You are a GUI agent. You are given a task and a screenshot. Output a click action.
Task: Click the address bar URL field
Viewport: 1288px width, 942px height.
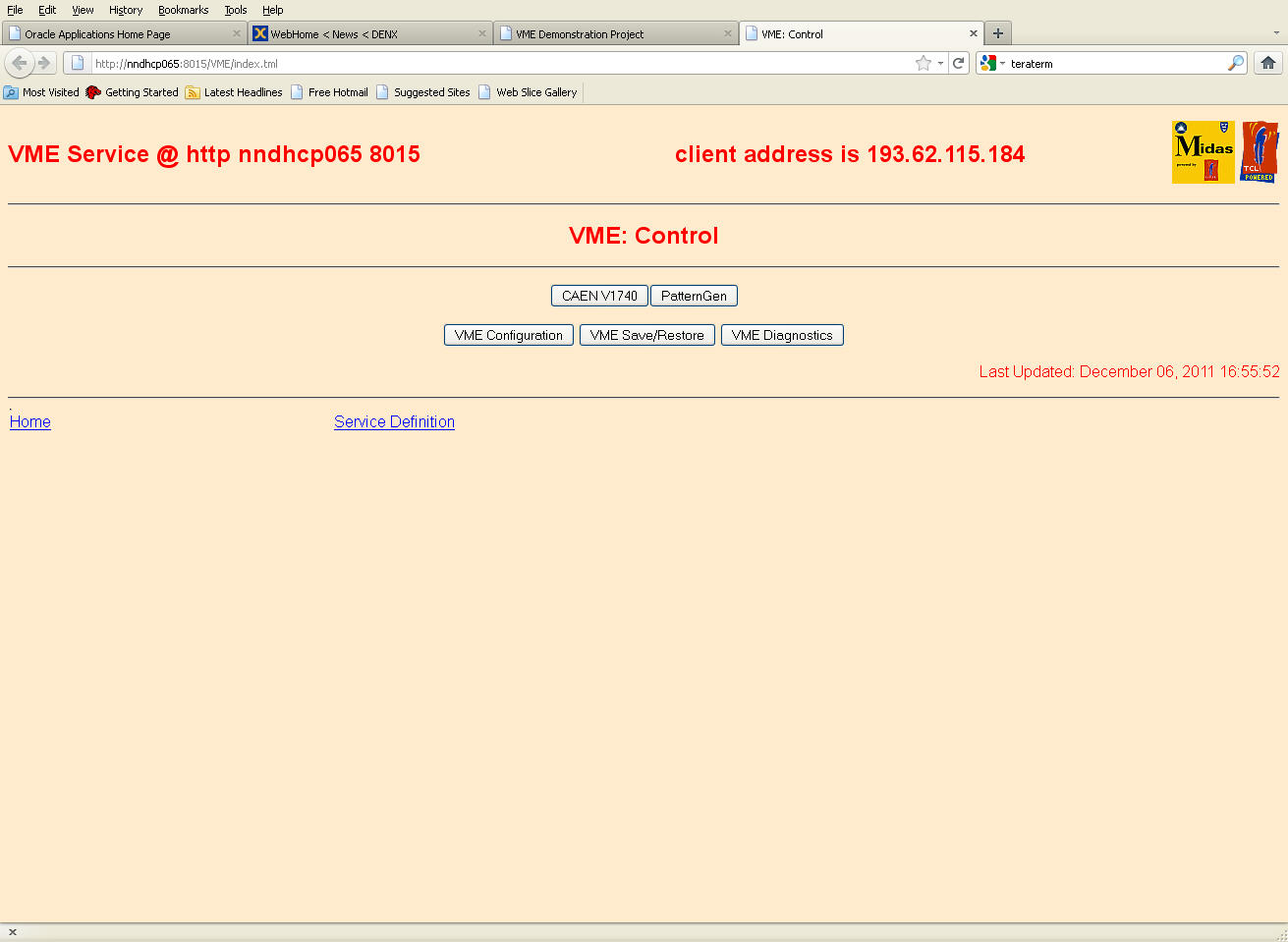pyautogui.click(x=491, y=63)
